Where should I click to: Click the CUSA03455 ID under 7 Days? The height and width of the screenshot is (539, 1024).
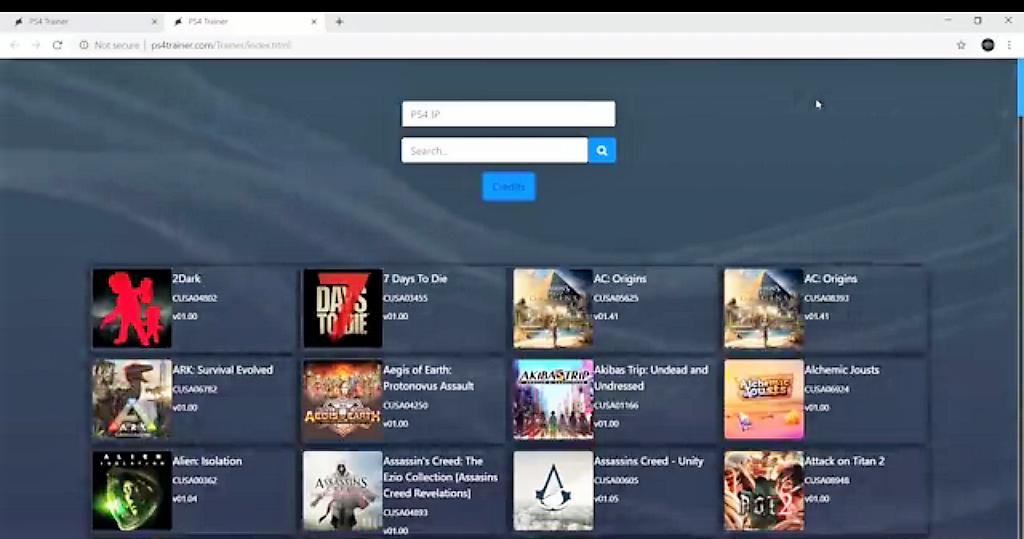[406, 298]
